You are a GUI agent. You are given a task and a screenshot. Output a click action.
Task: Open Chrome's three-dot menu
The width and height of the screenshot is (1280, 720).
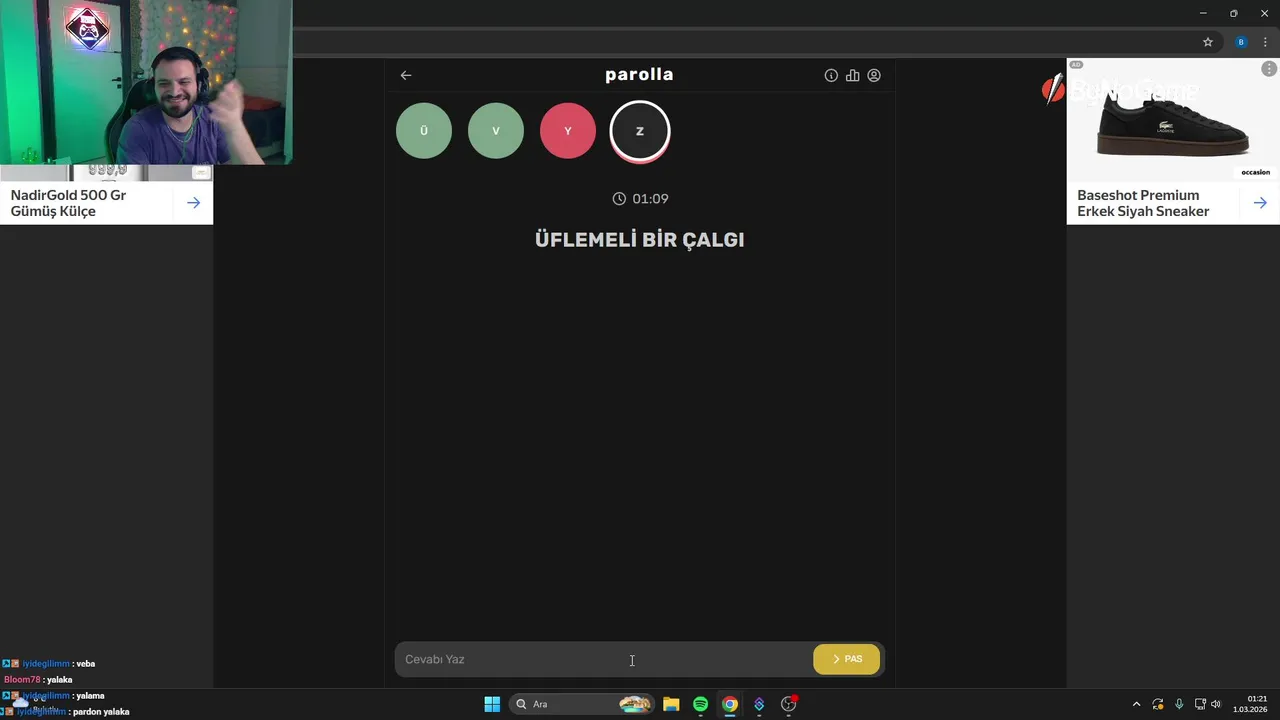pyautogui.click(x=1265, y=42)
